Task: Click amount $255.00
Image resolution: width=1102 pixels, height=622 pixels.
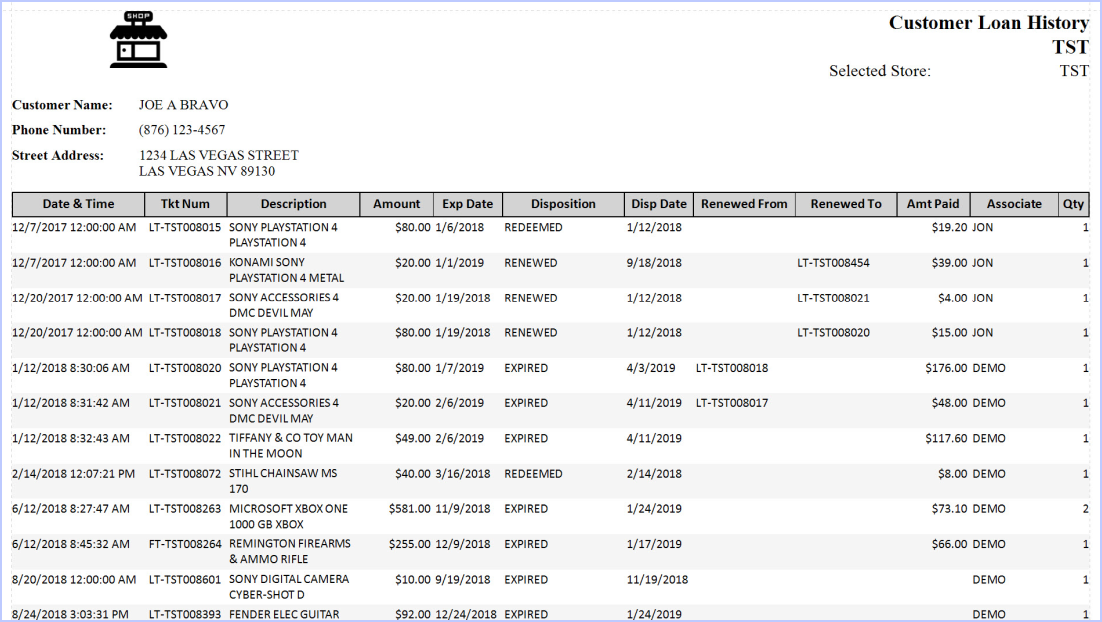Action: (x=410, y=544)
